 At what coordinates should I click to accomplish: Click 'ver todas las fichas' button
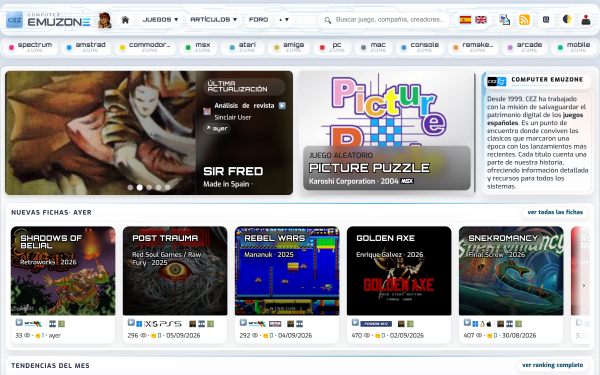click(555, 212)
